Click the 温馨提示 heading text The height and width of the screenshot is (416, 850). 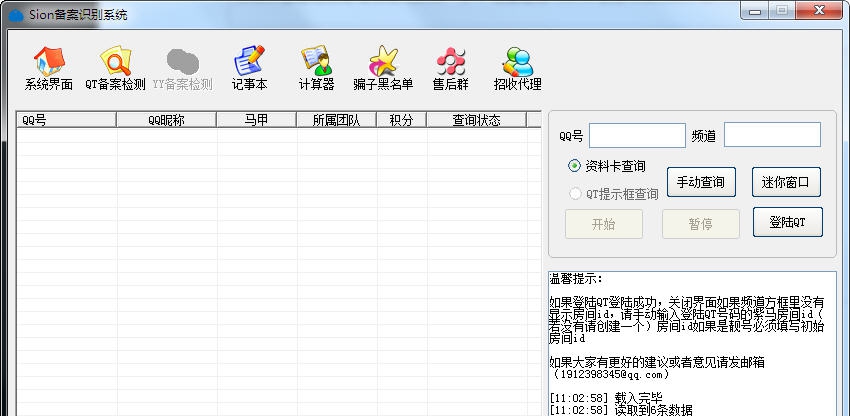click(575, 279)
